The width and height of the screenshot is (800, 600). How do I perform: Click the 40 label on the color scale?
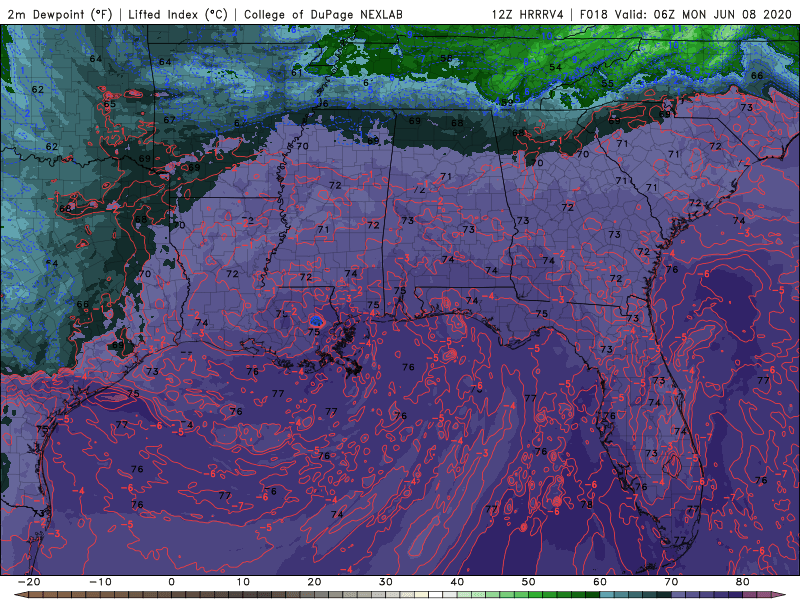point(457,582)
